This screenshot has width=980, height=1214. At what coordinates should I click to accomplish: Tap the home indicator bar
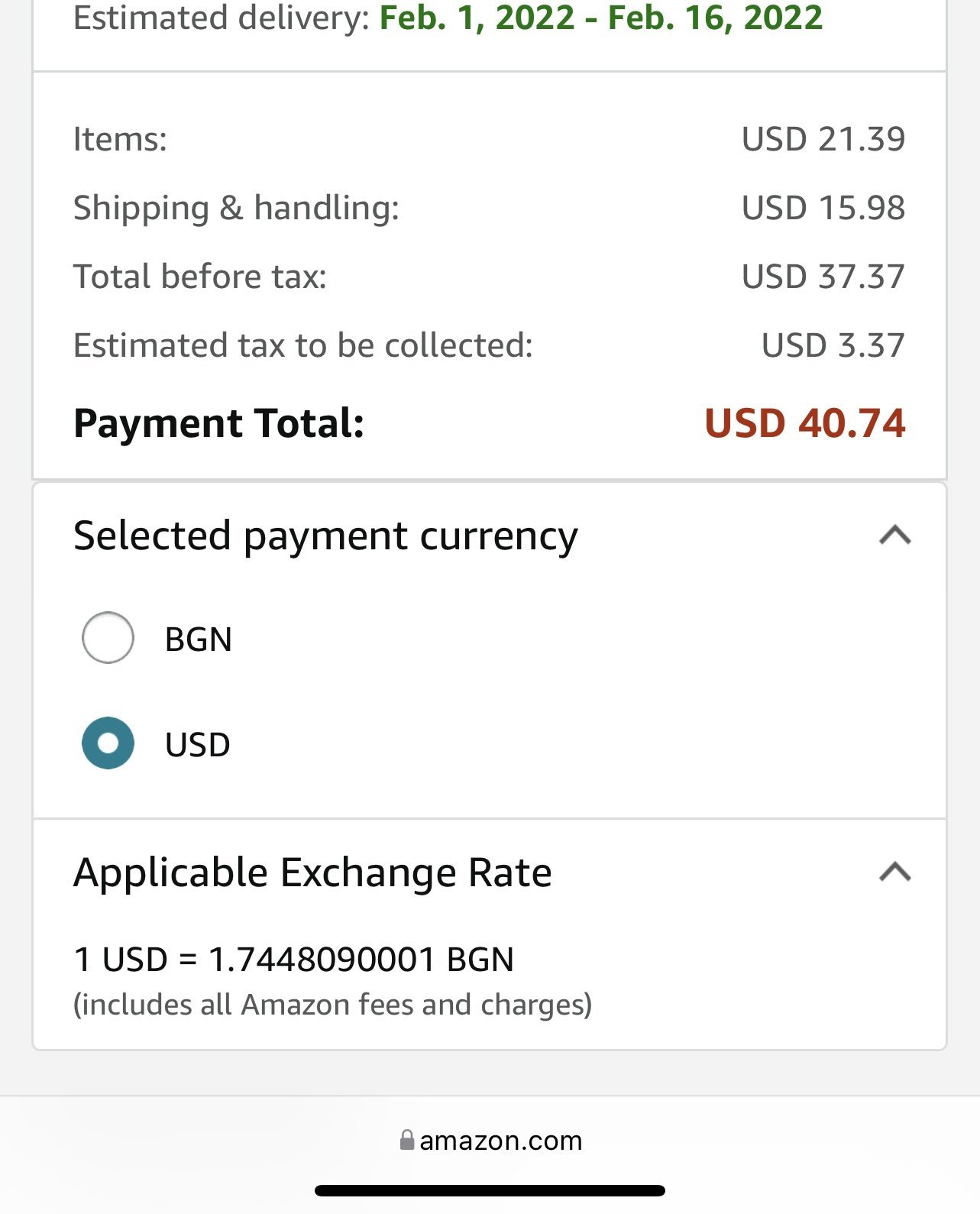(x=490, y=1190)
